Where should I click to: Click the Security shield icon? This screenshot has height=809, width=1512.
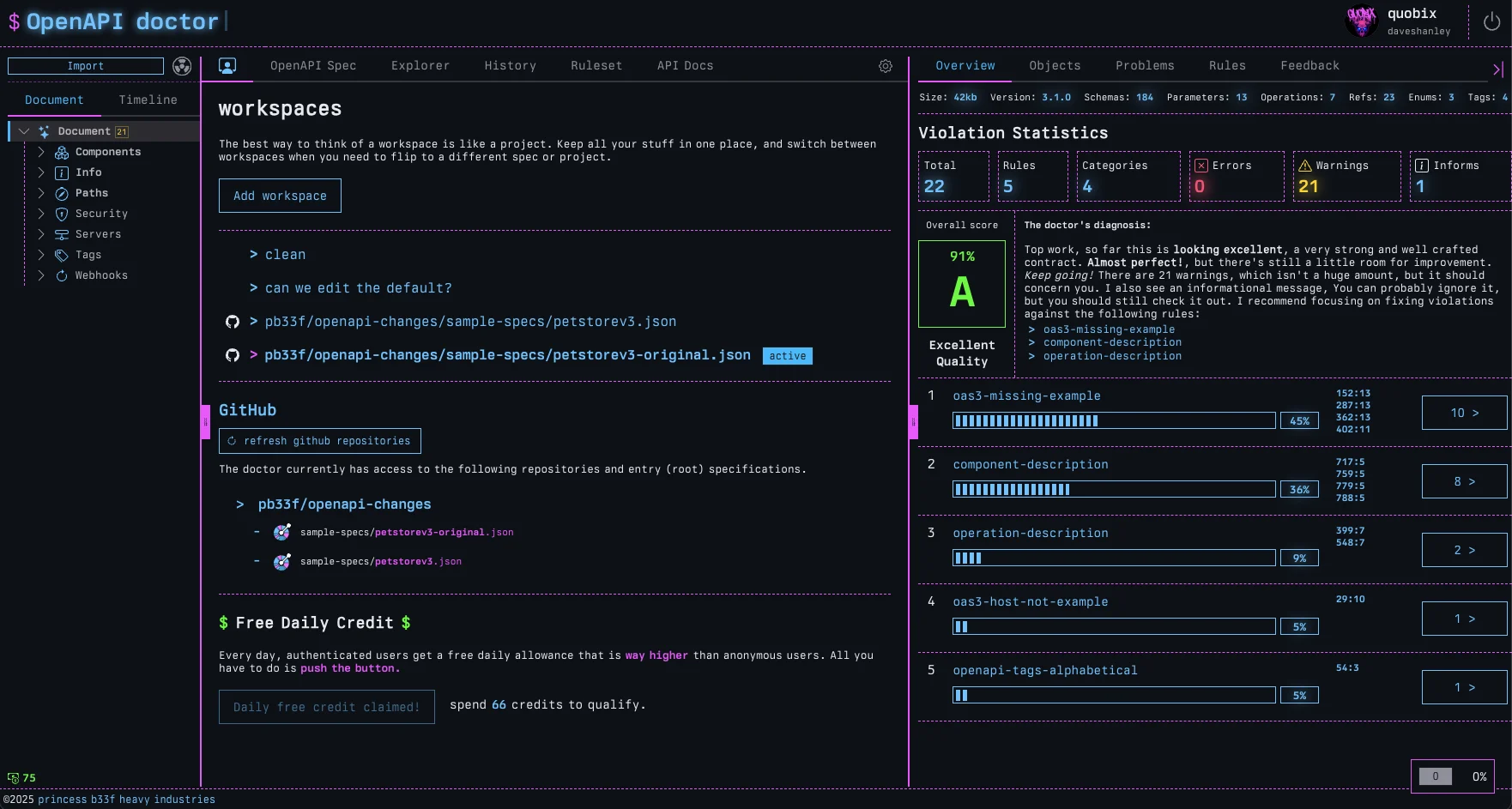62,214
